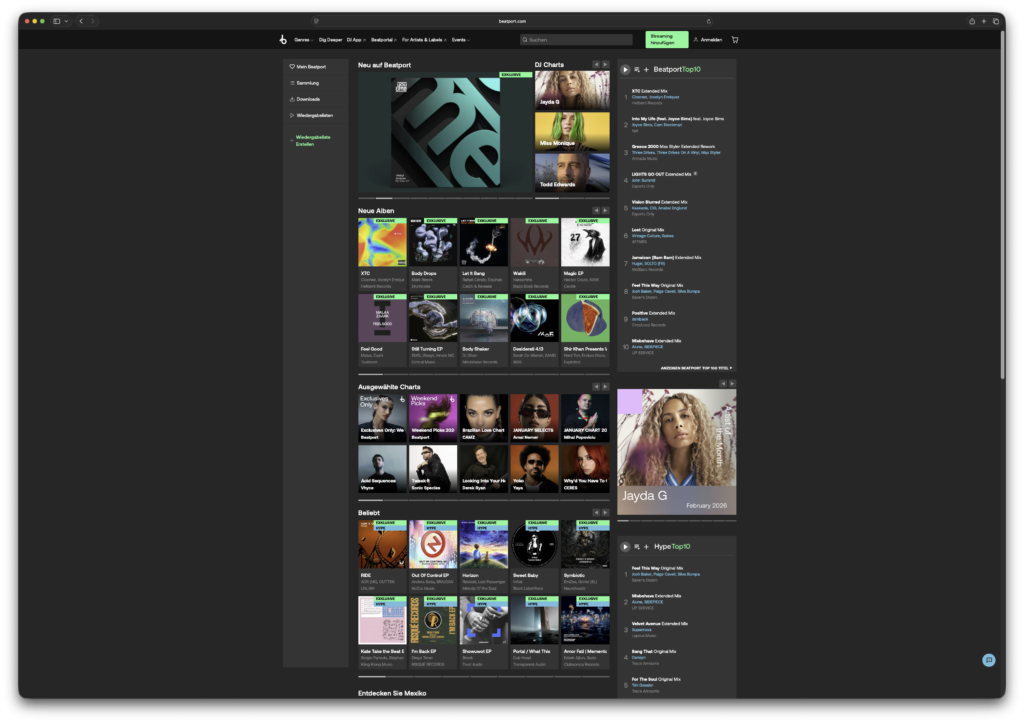This screenshot has width=1024, height=723.
Task: Go to next Artist of the Month slide
Action: pos(732,383)
